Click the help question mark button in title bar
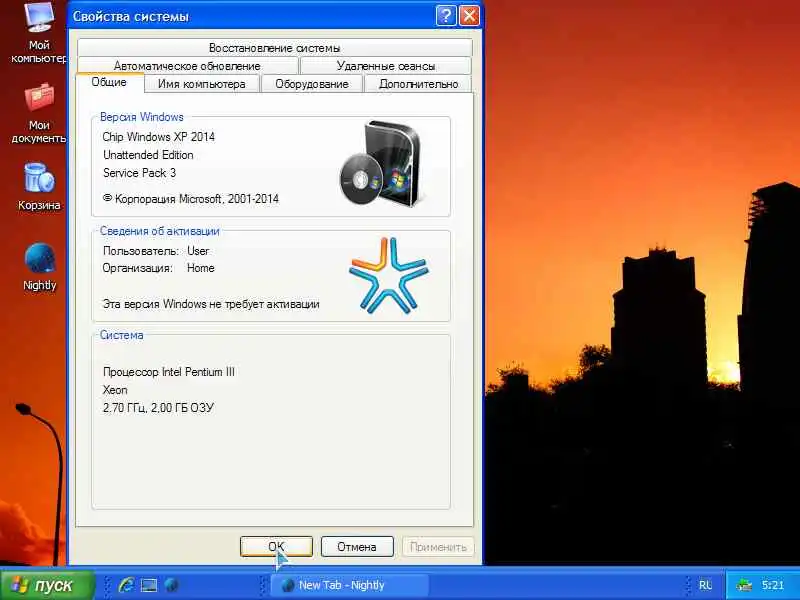Screen dimensions: 800x600 tap(446, 16)
